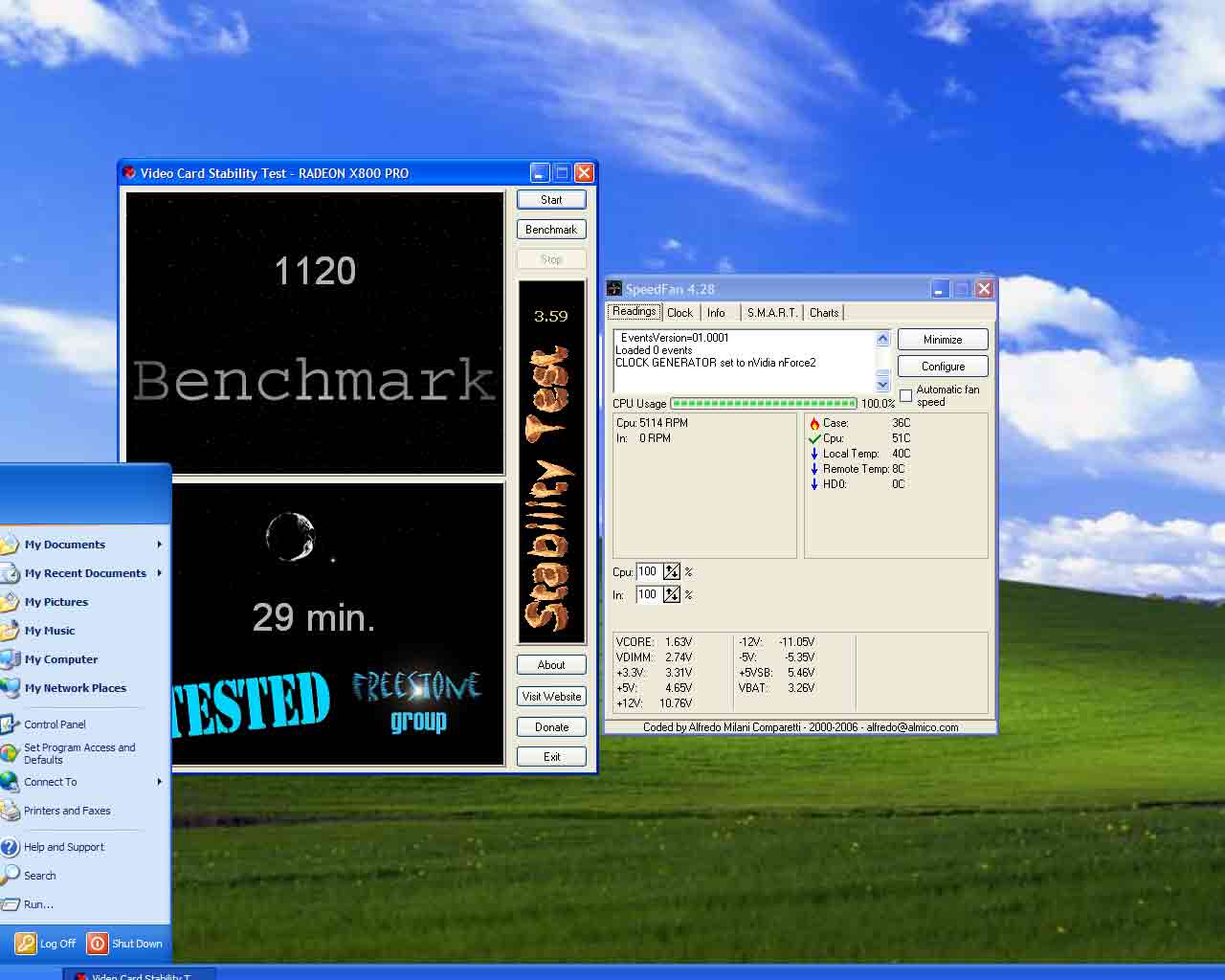Click Video Card Stability Test title bar icon
The image size is (1225, 980).
click(x=129, y=173)
